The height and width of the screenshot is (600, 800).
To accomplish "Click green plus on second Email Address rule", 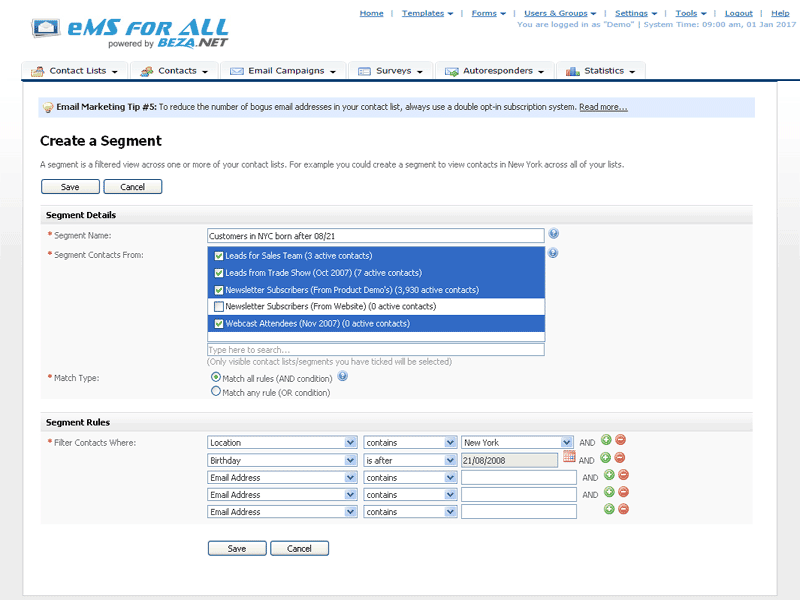I will pyautogui.click(x=609, y=492).
